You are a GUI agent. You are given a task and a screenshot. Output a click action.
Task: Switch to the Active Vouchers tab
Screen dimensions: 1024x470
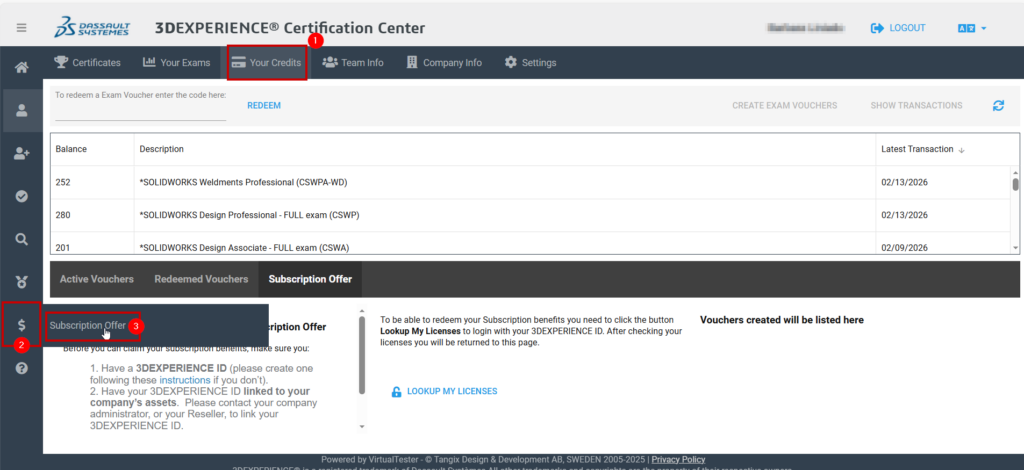pyautogui.click(x=97, y=279)
